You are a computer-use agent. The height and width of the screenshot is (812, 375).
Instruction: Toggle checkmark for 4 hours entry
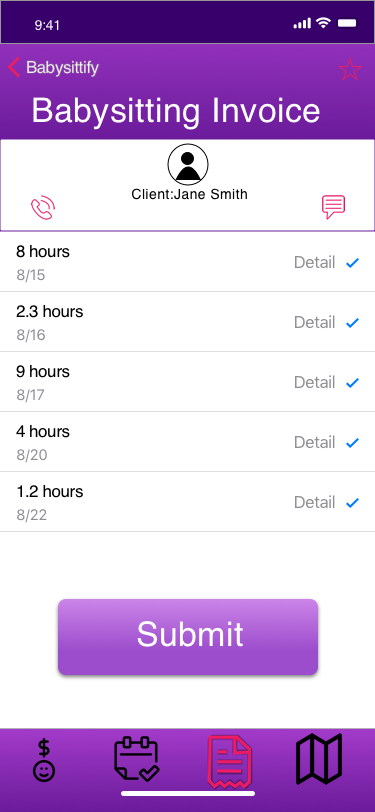pyautogui.click(x=353, y=443)
